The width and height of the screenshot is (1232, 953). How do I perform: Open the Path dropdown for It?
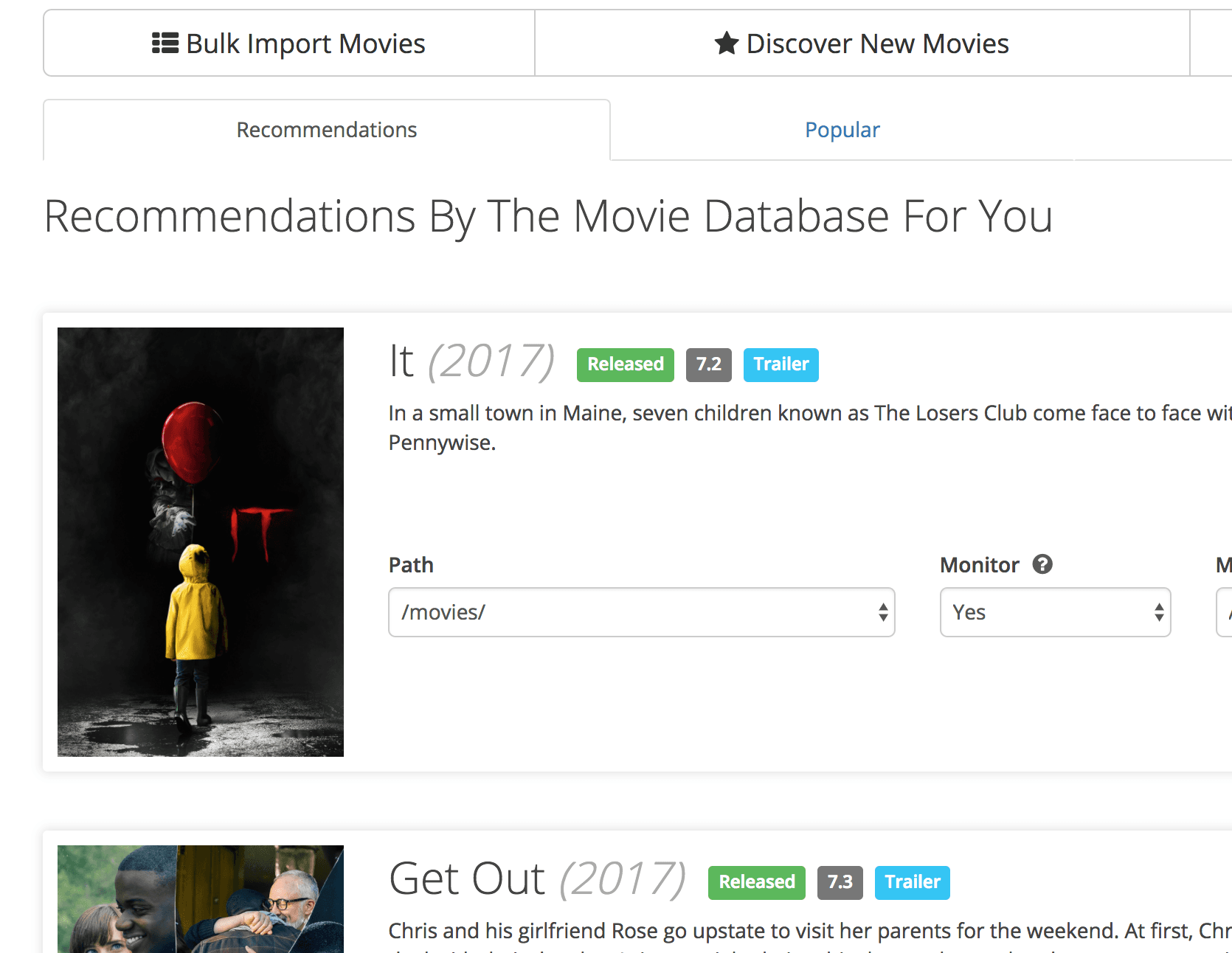641,612
